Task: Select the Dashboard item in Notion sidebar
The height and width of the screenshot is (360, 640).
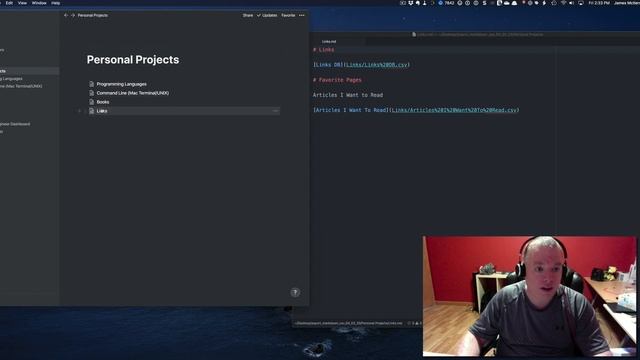Action: tap(15, 124)
